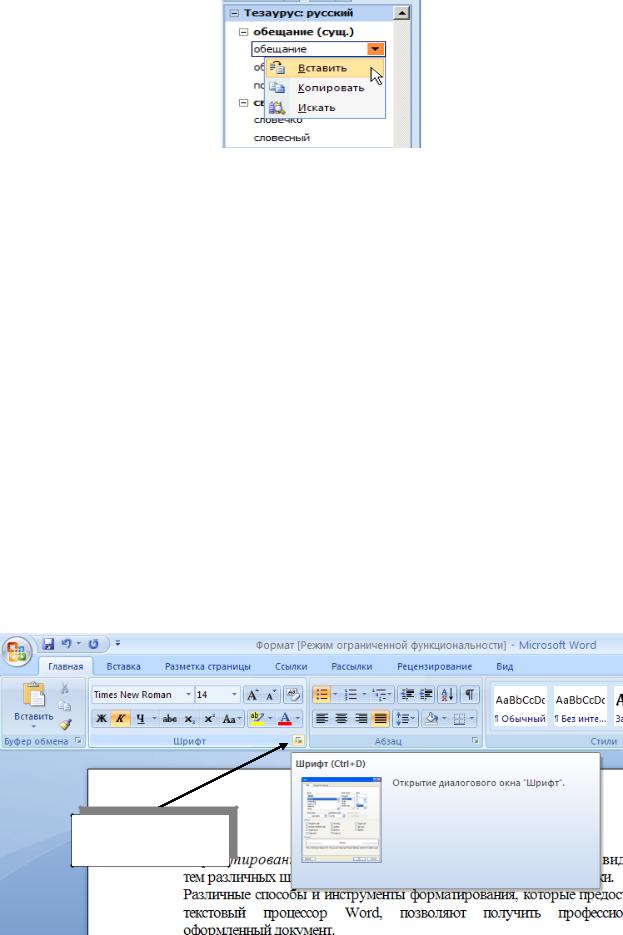Align text left
The image size is (623, 935).
point(322,719)
